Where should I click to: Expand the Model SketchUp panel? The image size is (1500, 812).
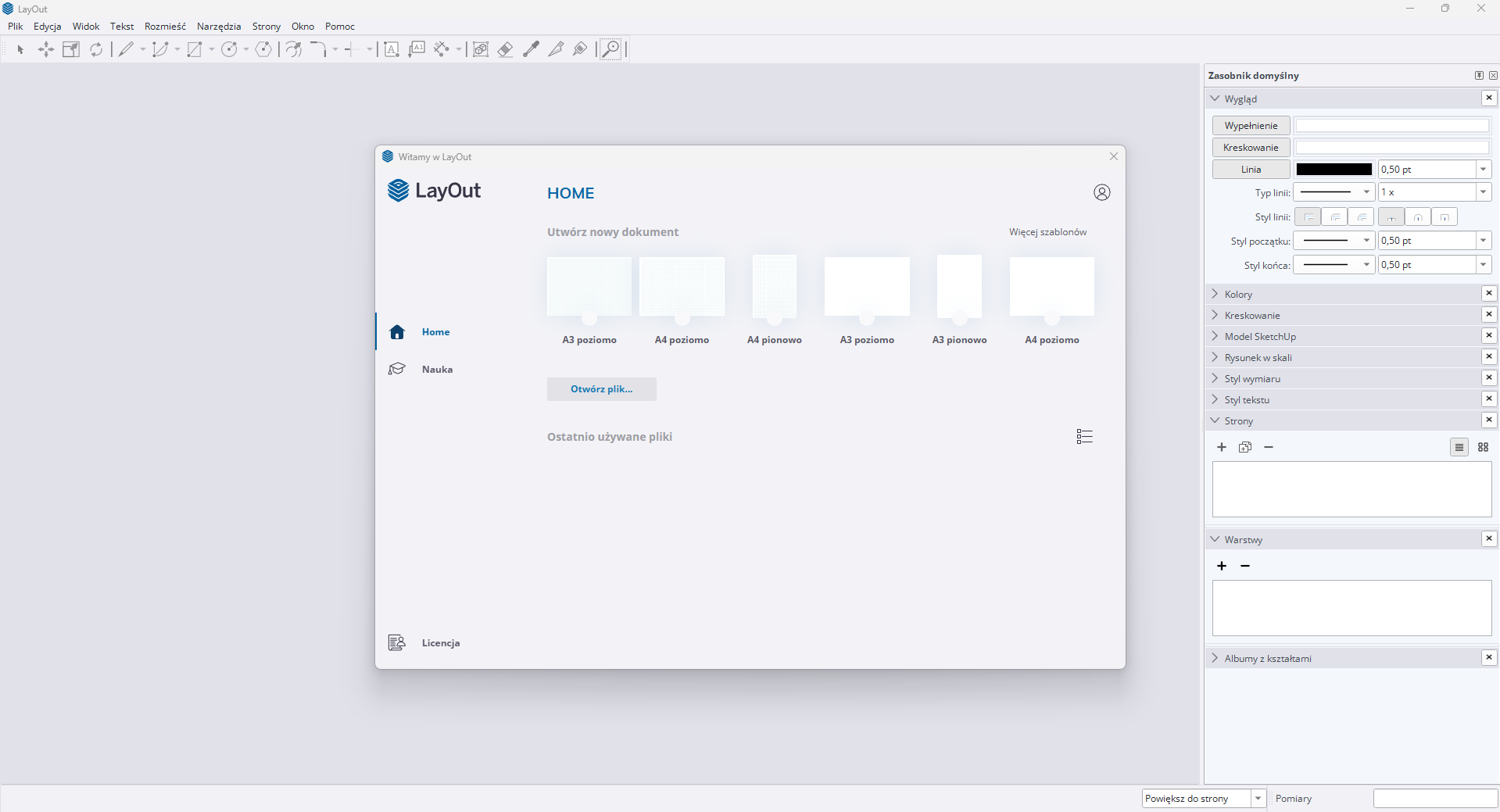[1215, 336]
